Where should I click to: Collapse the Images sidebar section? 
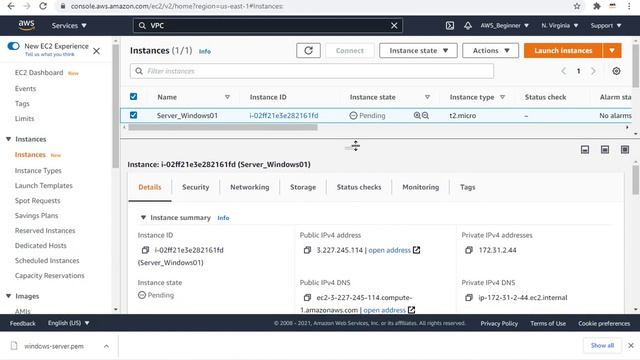click(8, 296)
